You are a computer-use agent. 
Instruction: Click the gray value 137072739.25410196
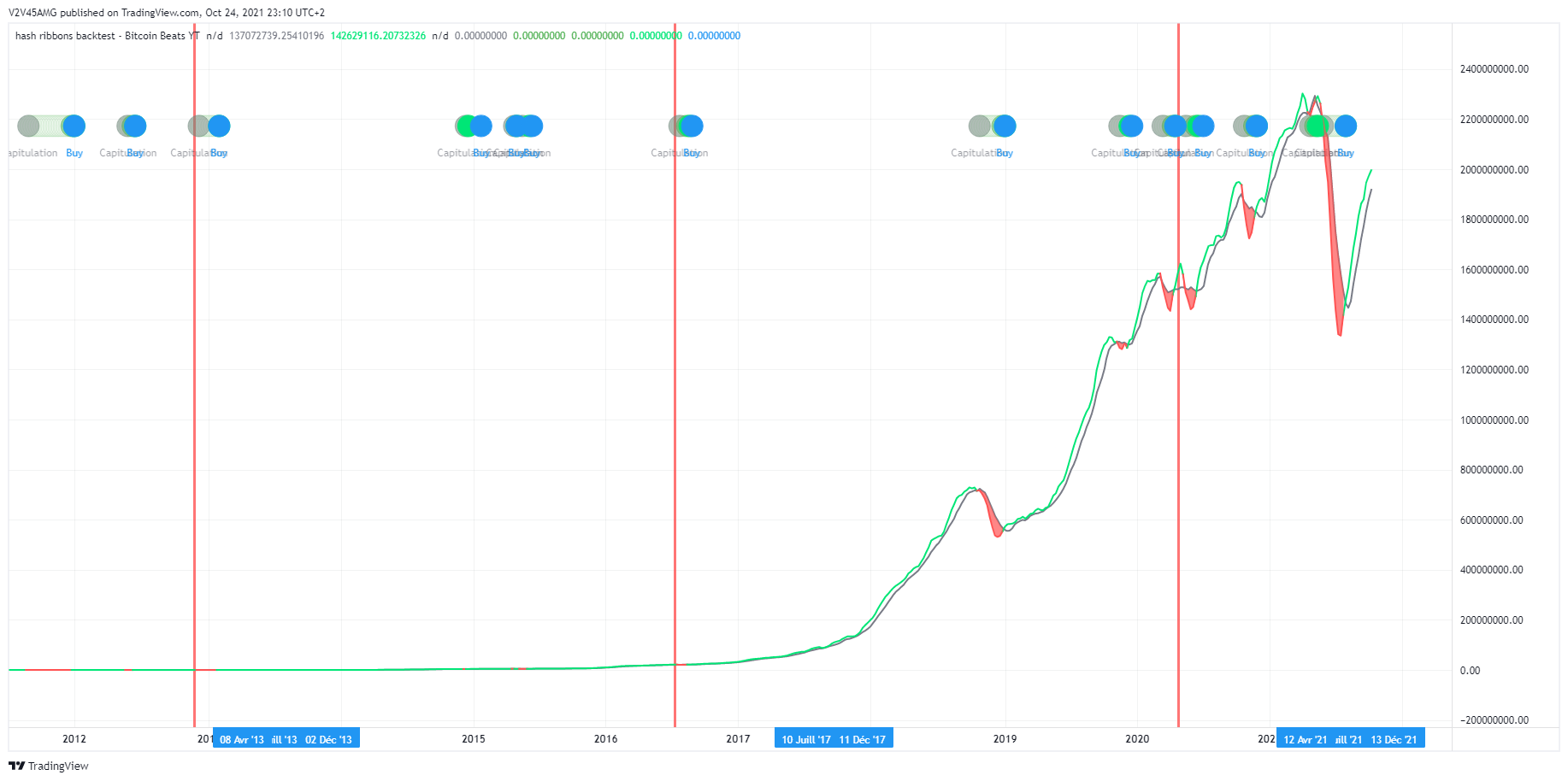pyautogui.click(x=276, y=36)
